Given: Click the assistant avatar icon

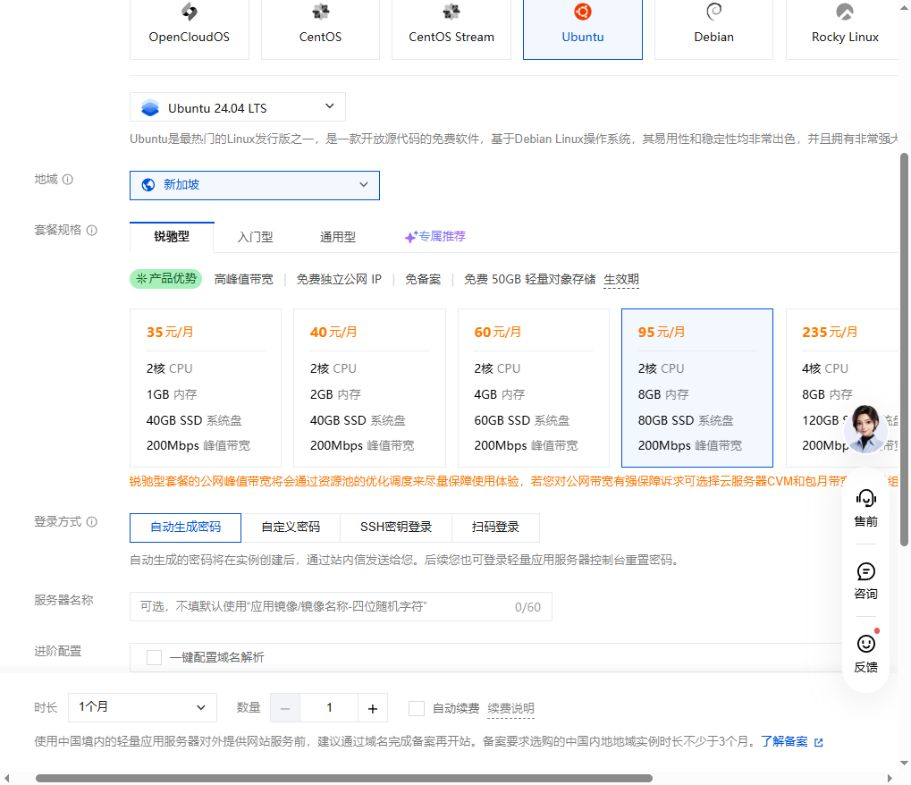Looking at the screenshot, I should (866, 429).
